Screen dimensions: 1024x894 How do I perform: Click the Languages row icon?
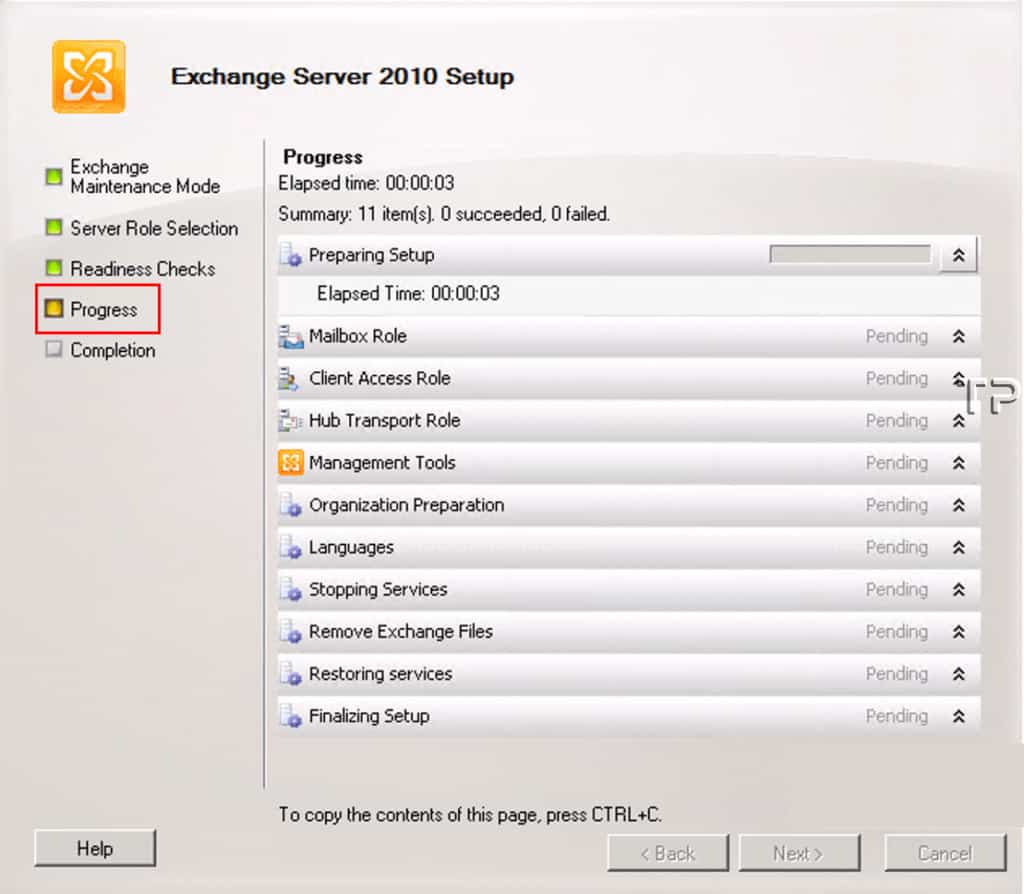point(291,548)
